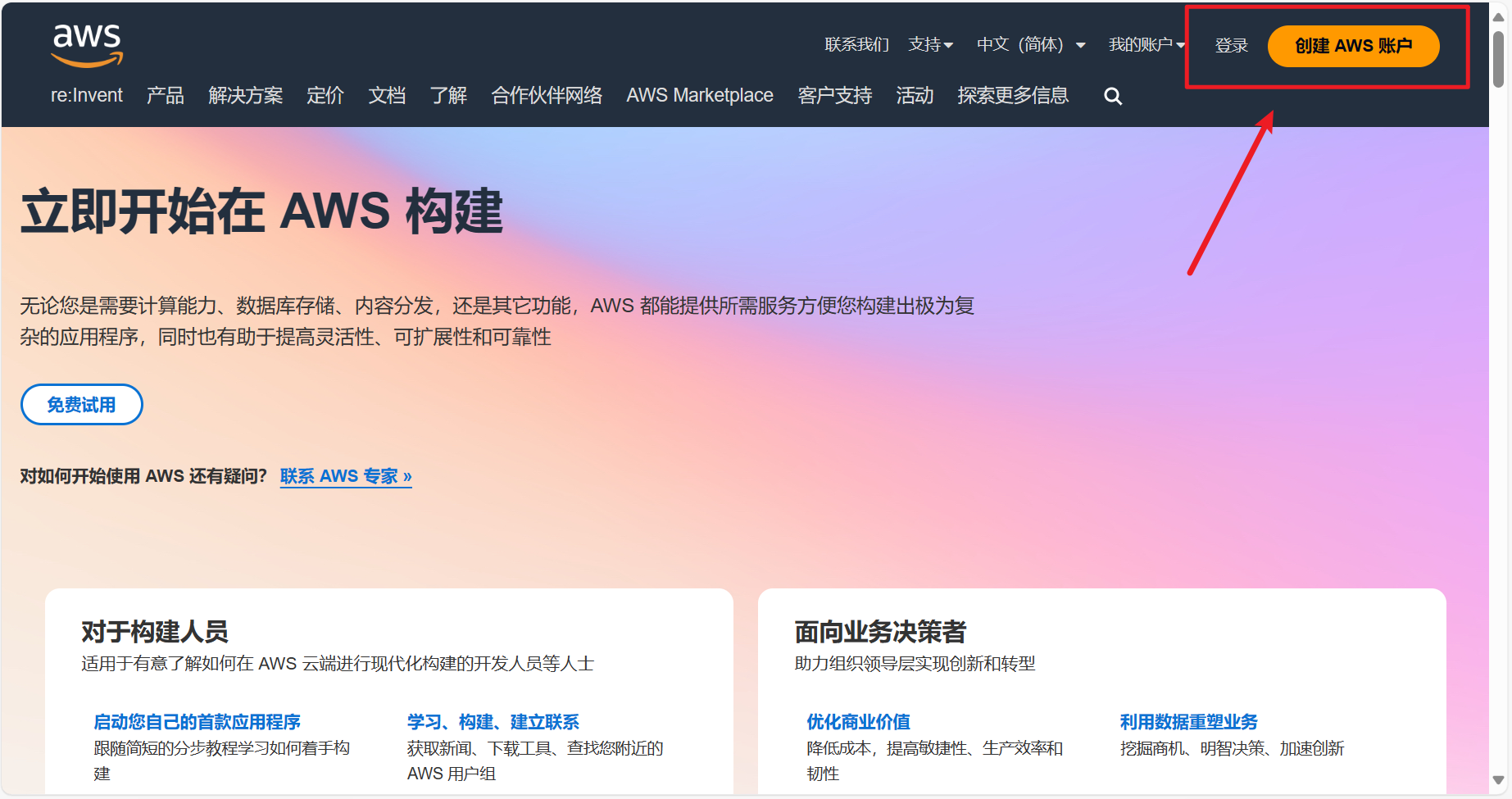Open 启动您自己的首款应用程序 link
Image resolution: width=1512 pixels, height=799 pixels.
(197, 722)
